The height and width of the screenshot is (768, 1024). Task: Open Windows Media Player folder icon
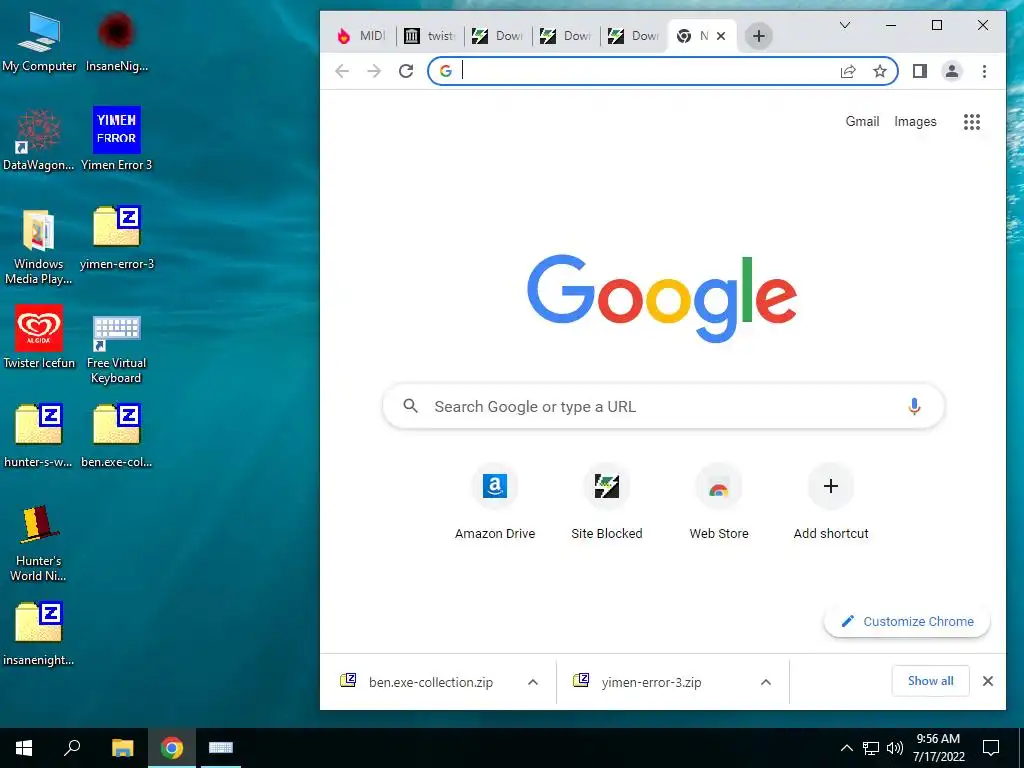(39, 247)
